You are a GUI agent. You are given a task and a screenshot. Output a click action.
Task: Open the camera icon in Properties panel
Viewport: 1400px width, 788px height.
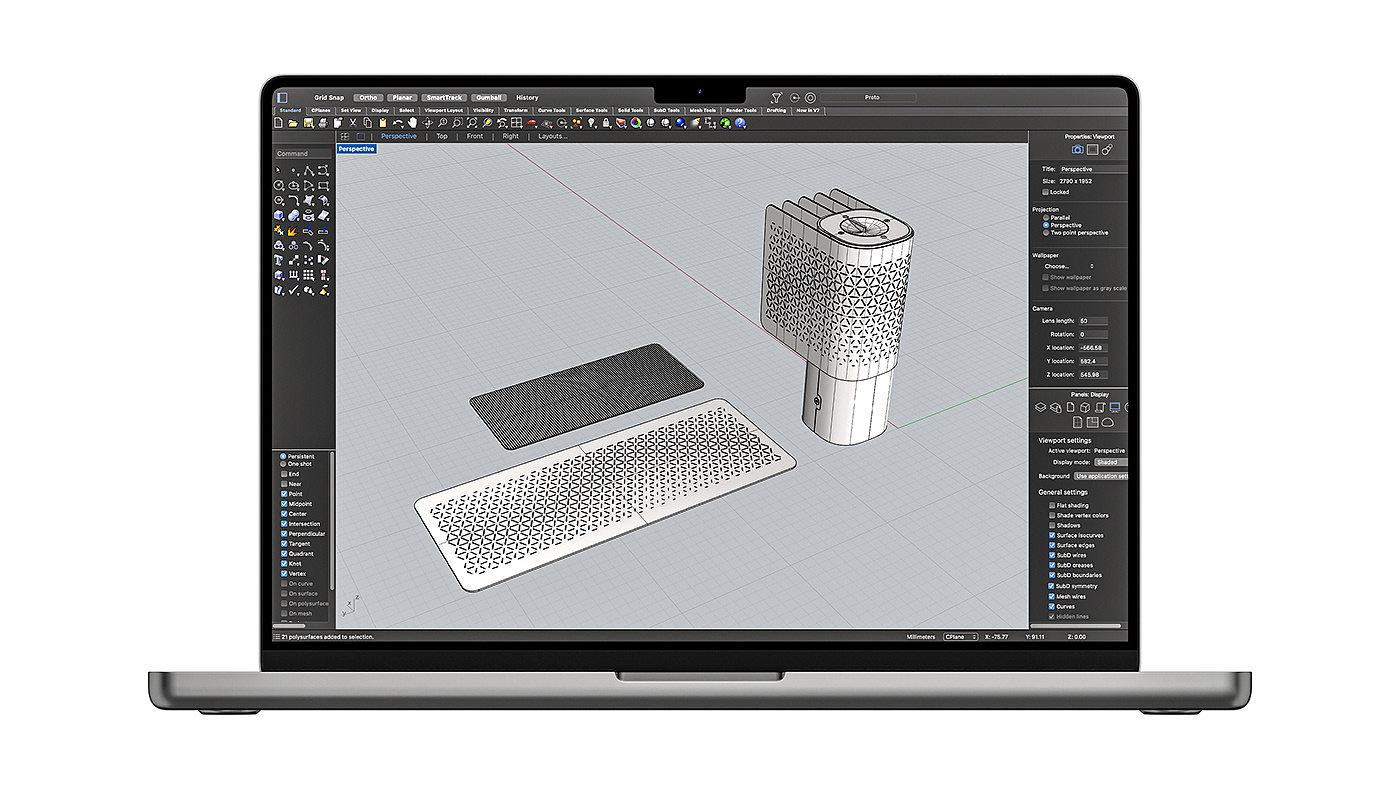point(1077,150)
